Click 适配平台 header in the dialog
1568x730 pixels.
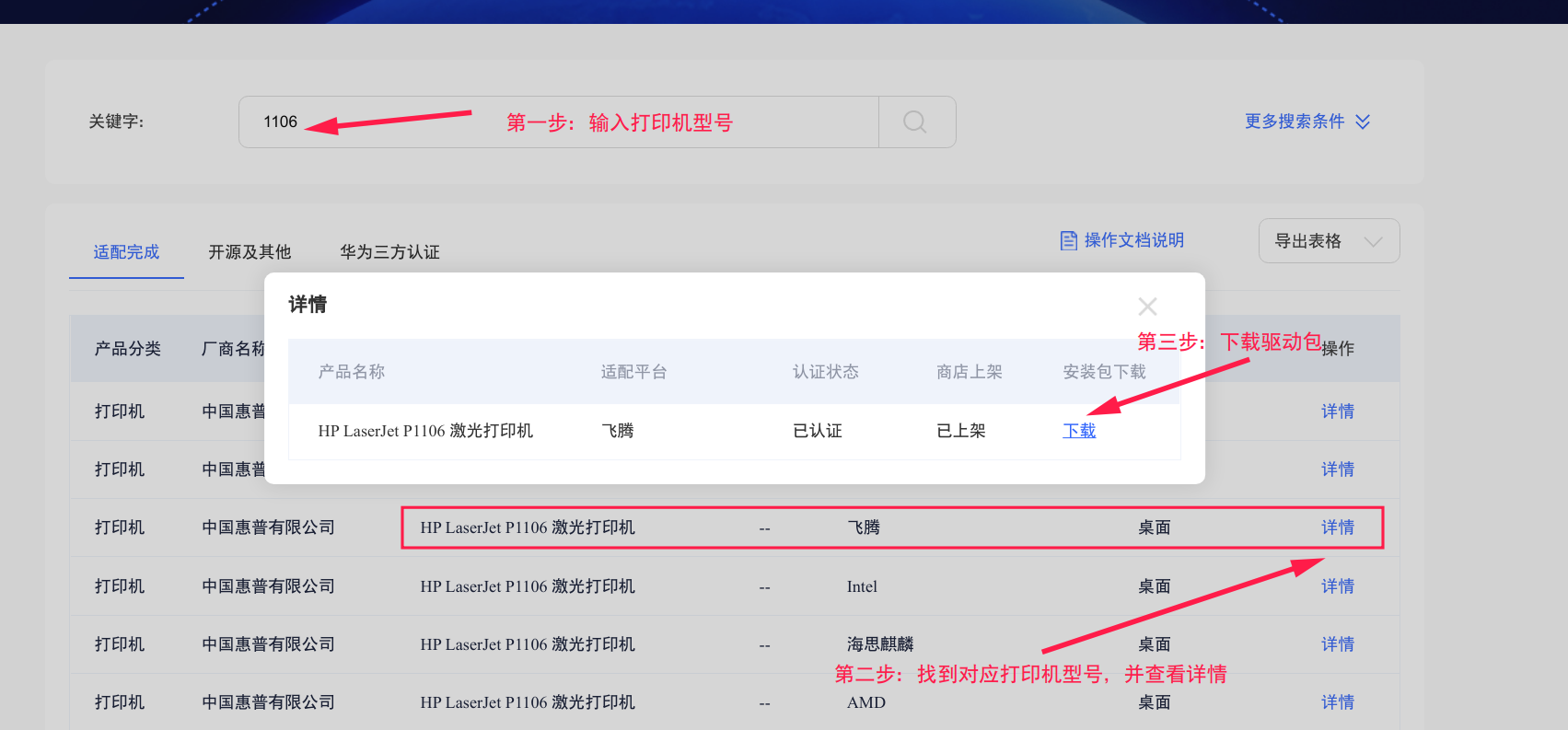coord(634,372)
